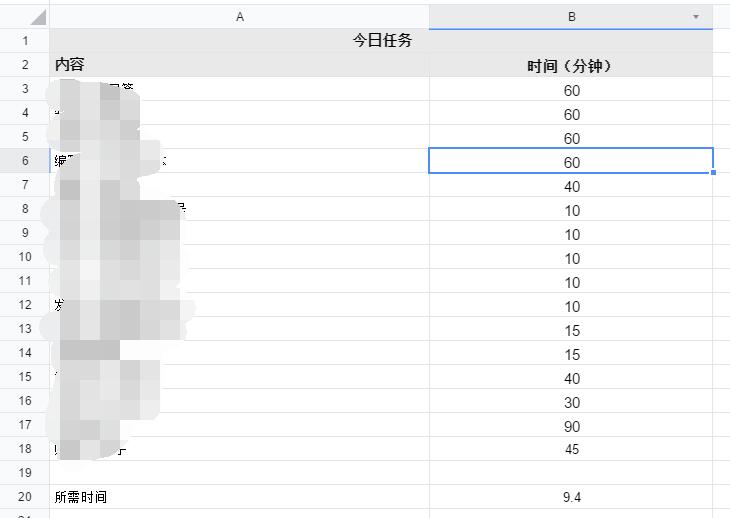Viewport: 730px width, 518px height.
Task: Click the value 45 in row 18
Action: 571,449
